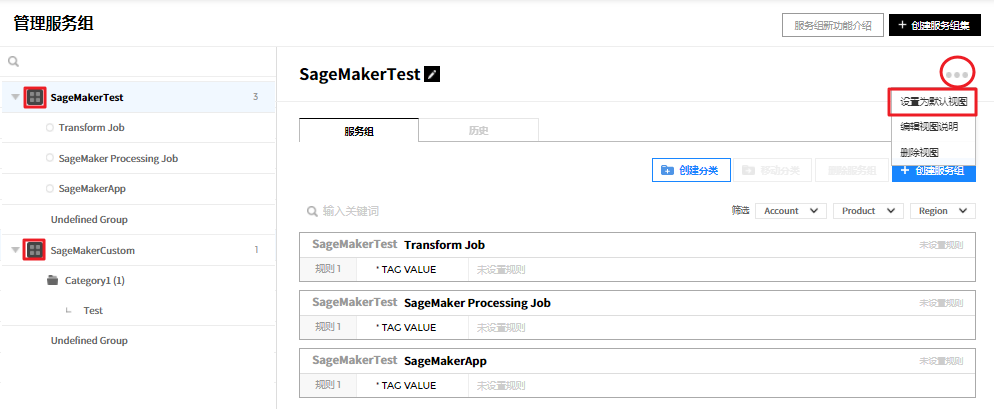Click the keyword search magnifier icon
The image size is (994, 409).
coord(313,211)
